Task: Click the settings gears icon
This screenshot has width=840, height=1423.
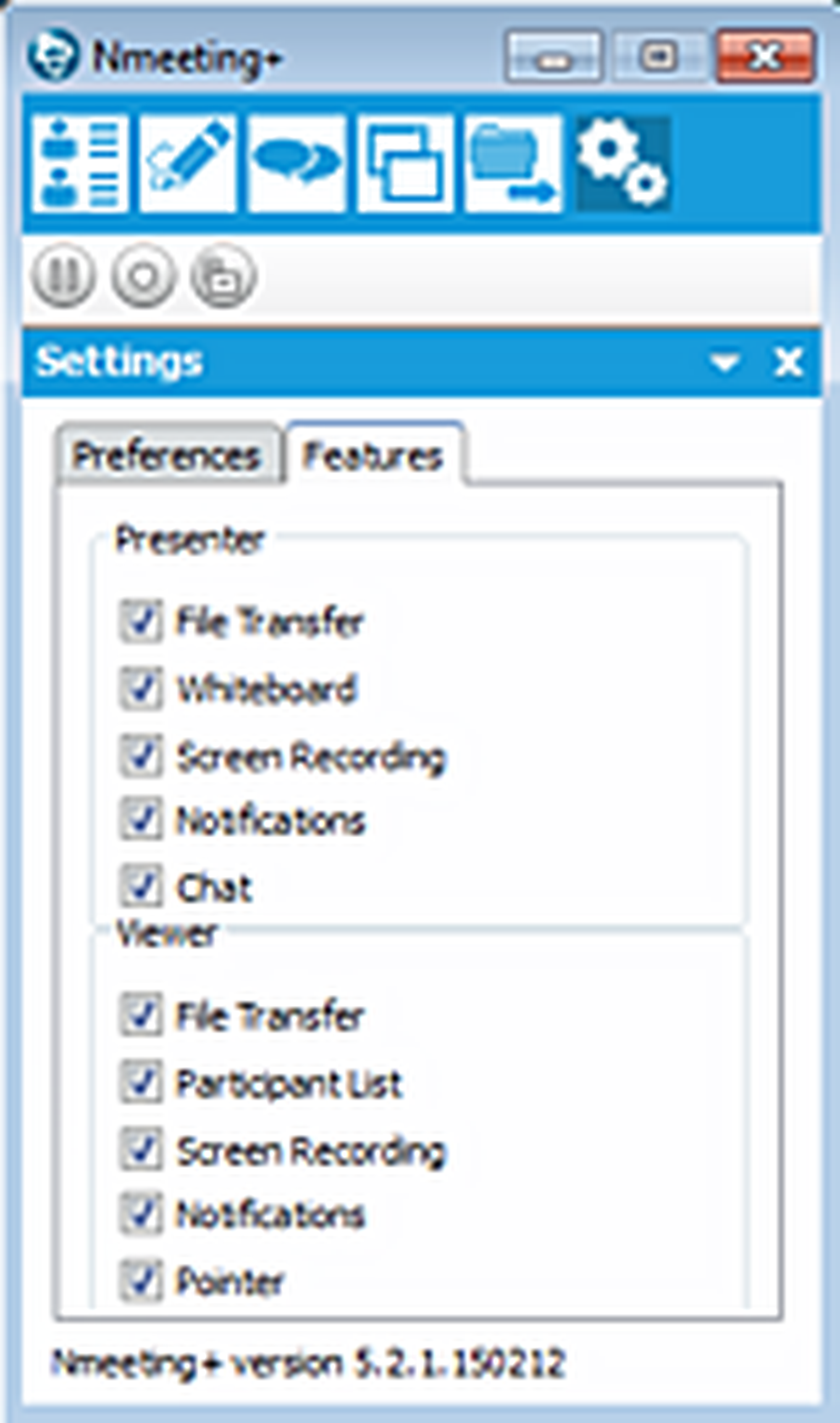Action: (x=622, y=163)
